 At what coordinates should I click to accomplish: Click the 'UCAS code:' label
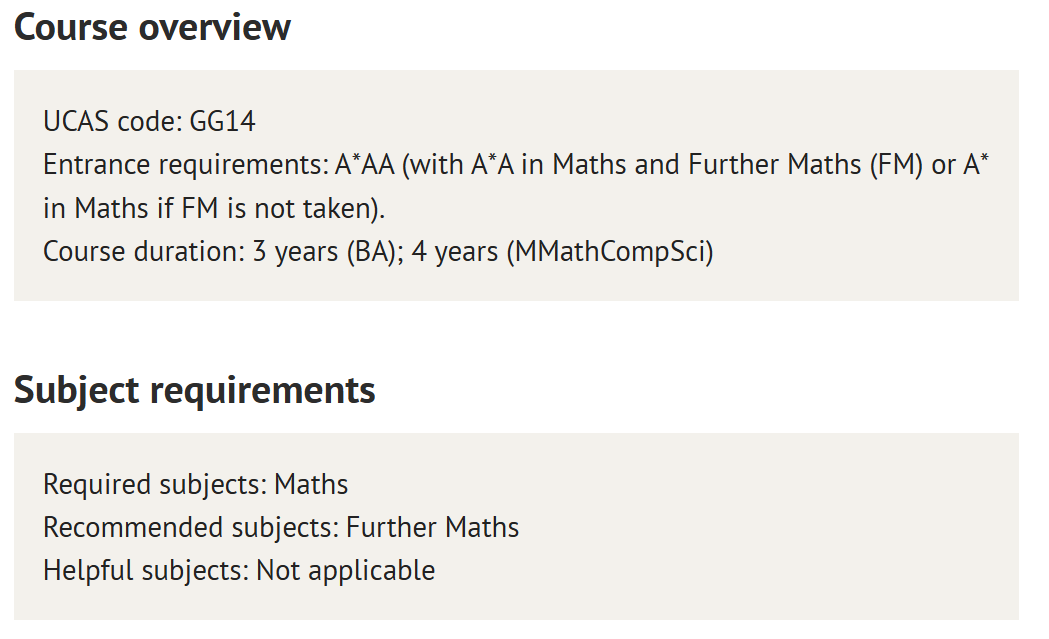112,122
